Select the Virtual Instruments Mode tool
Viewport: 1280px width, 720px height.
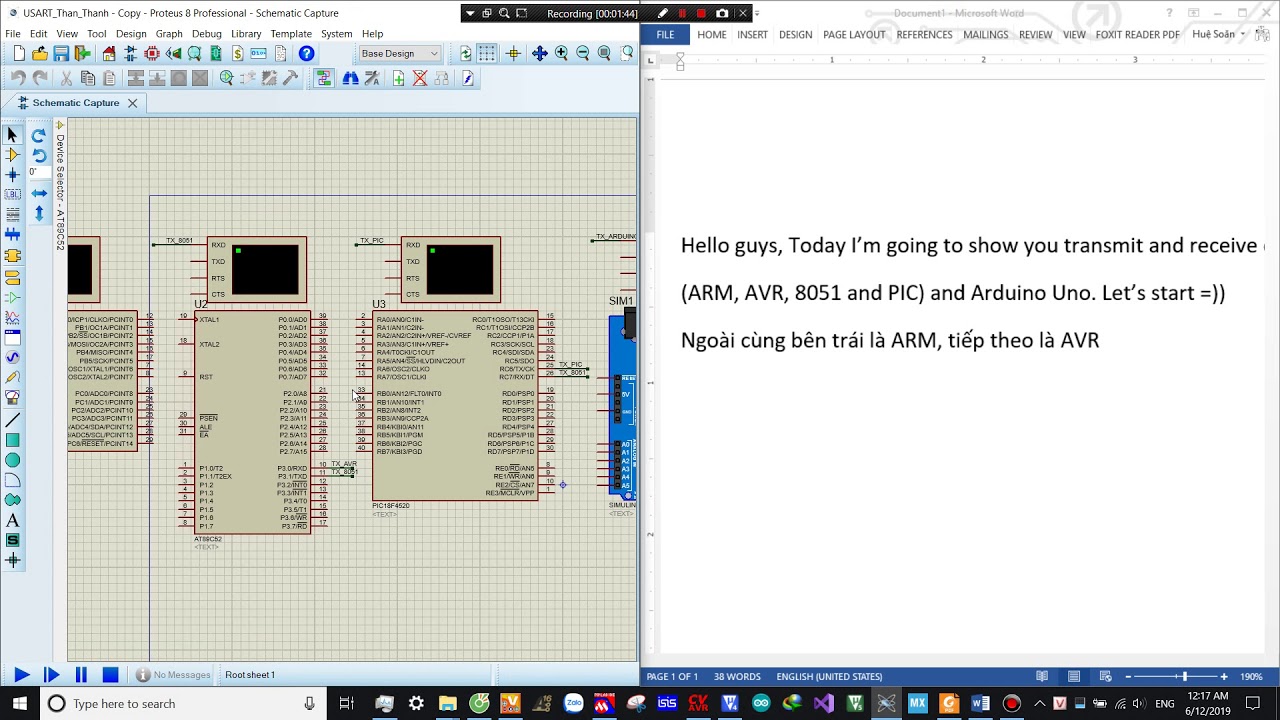[x=12, y=397]
